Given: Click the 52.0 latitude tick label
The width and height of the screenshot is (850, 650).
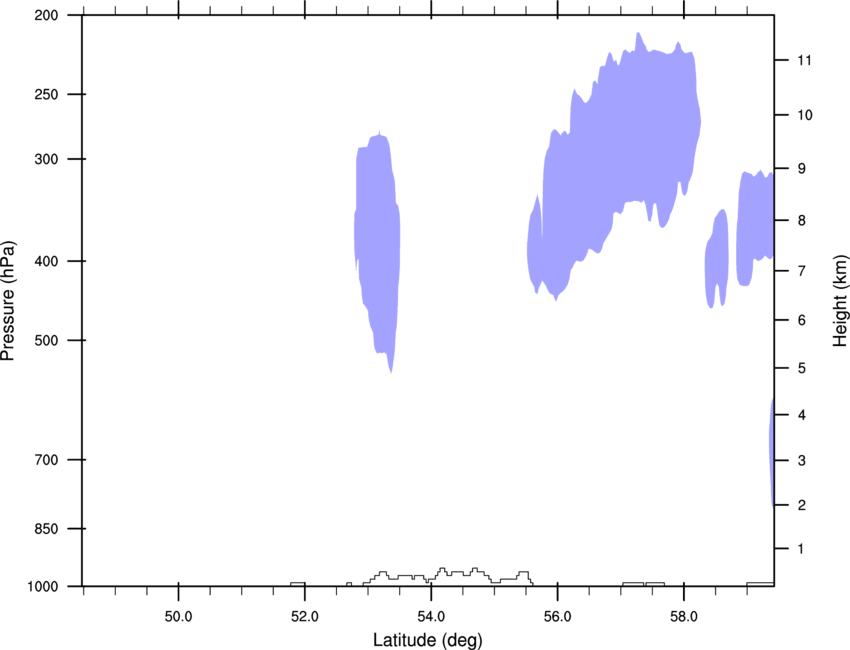Looking at the screenshot, I should coord(305,617).
